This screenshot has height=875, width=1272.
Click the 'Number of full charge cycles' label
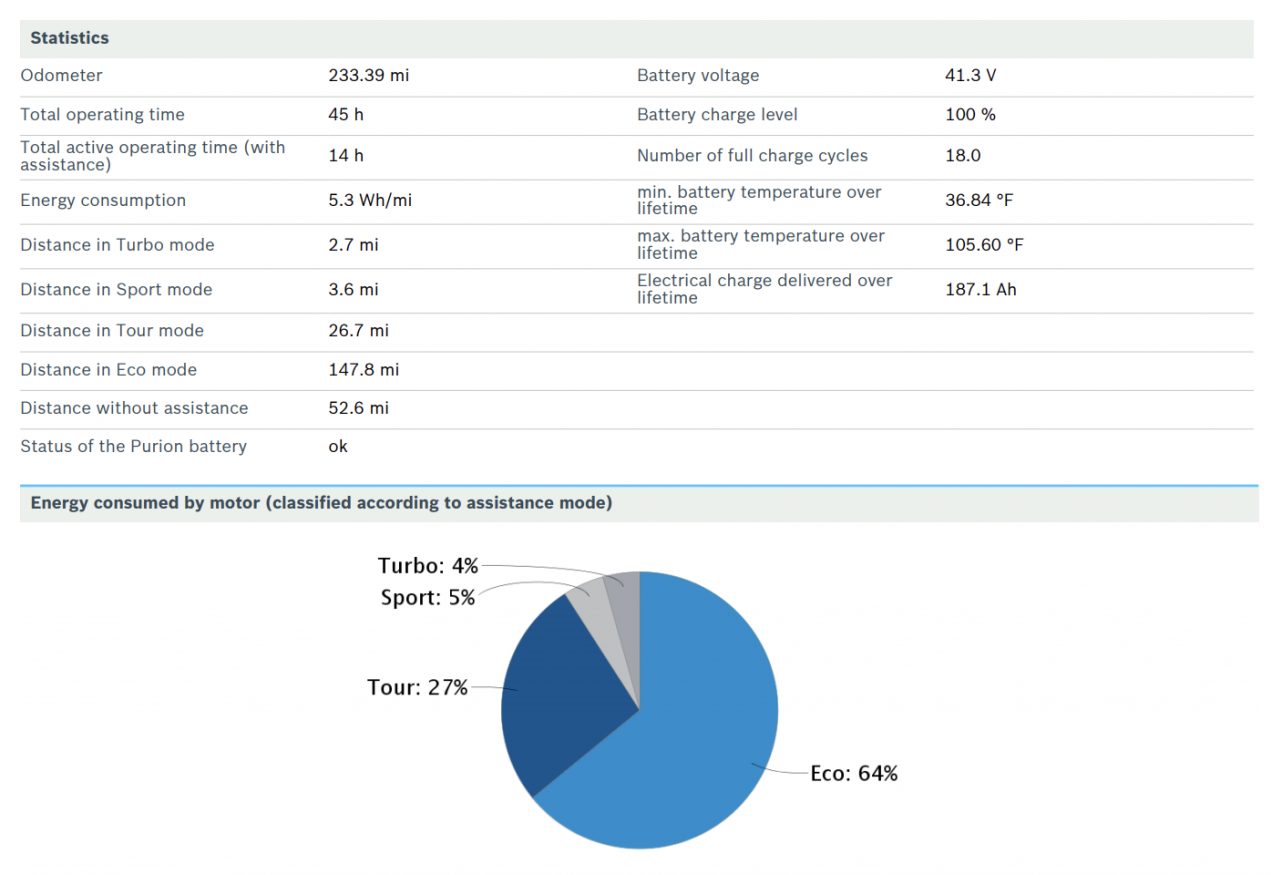click(752, 156)
